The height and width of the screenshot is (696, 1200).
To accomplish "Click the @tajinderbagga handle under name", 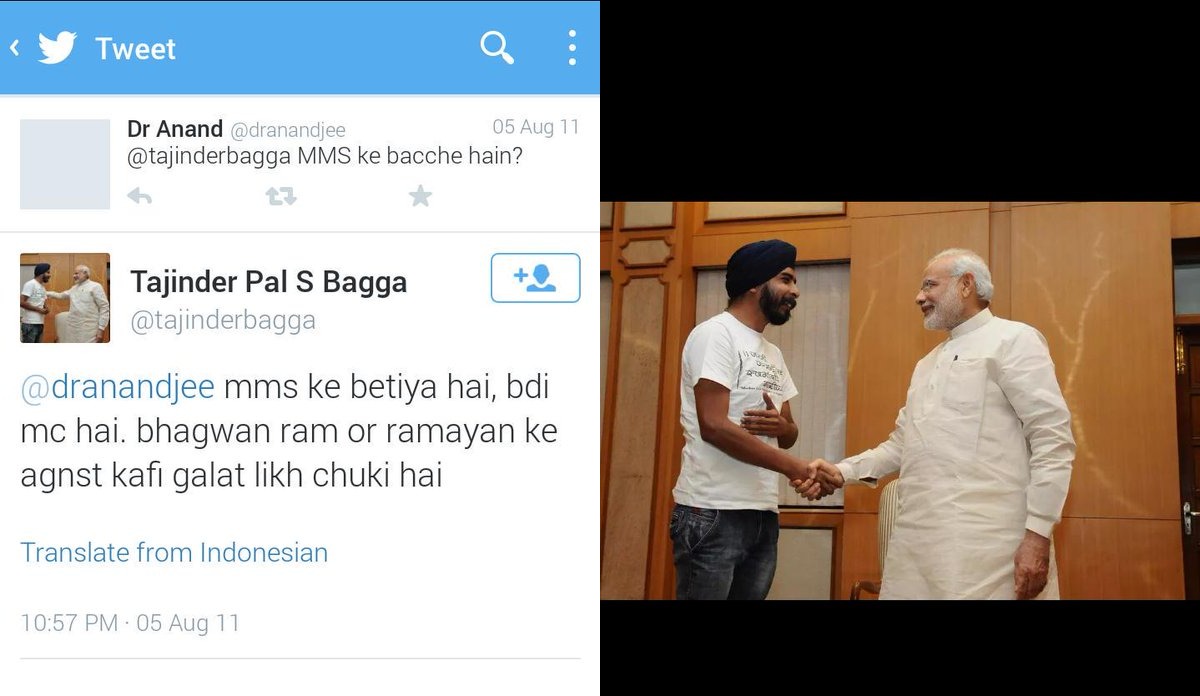I will pos(223,320).
